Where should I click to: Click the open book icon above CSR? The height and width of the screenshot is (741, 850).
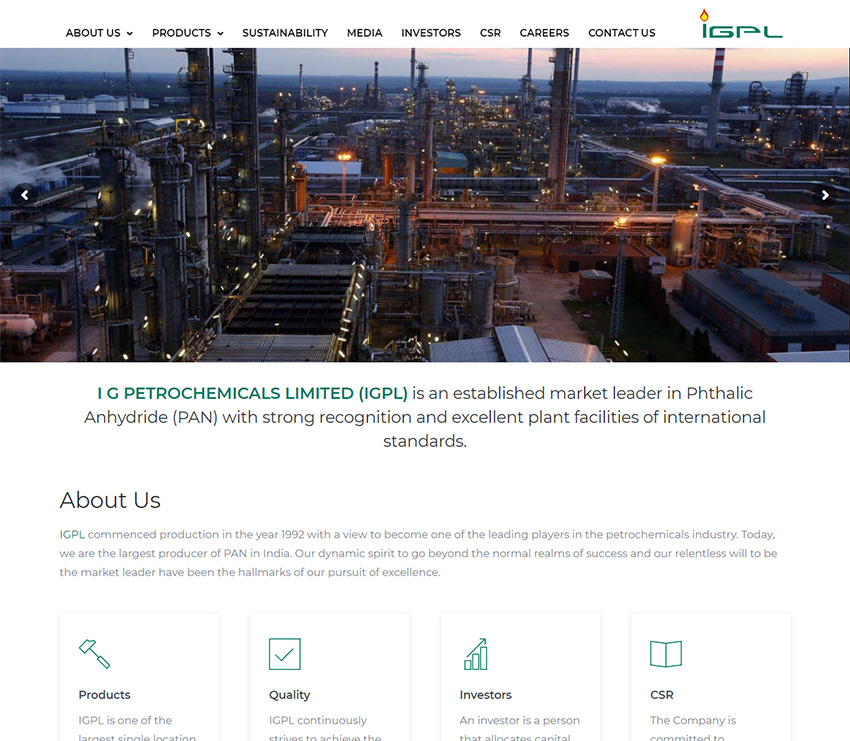[666, 654]
